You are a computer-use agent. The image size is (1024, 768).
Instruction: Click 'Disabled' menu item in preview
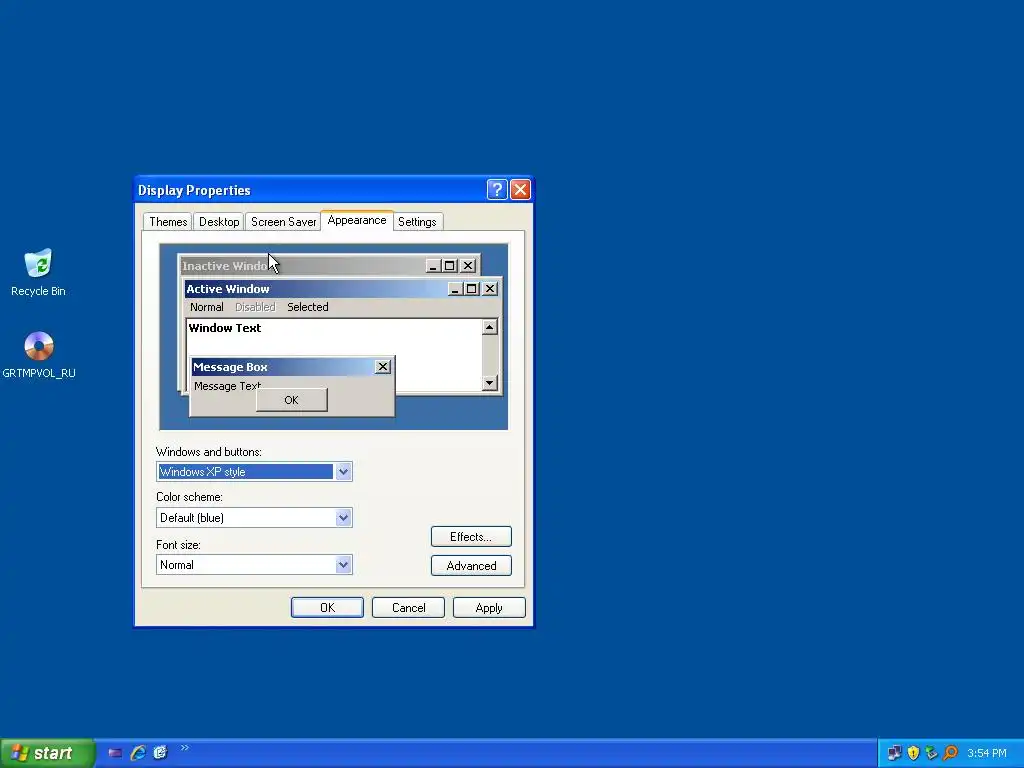click(255, 307)
